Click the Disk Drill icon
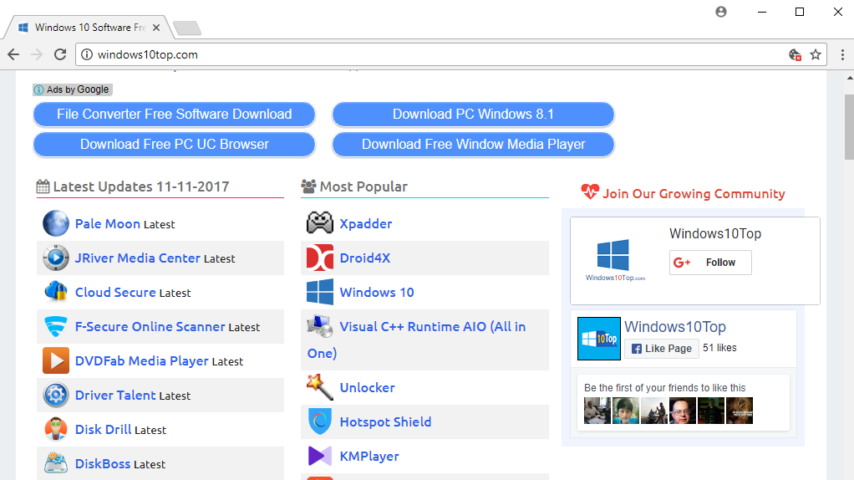 click(56, 429)
